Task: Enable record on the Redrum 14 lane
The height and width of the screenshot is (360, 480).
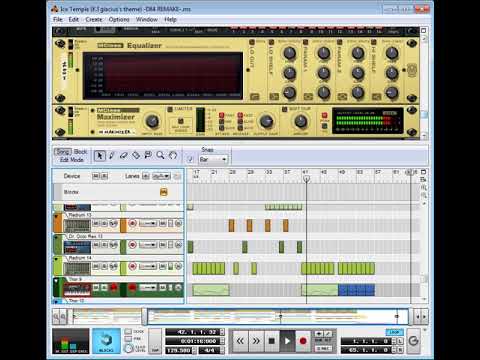Action: point(133,266)
